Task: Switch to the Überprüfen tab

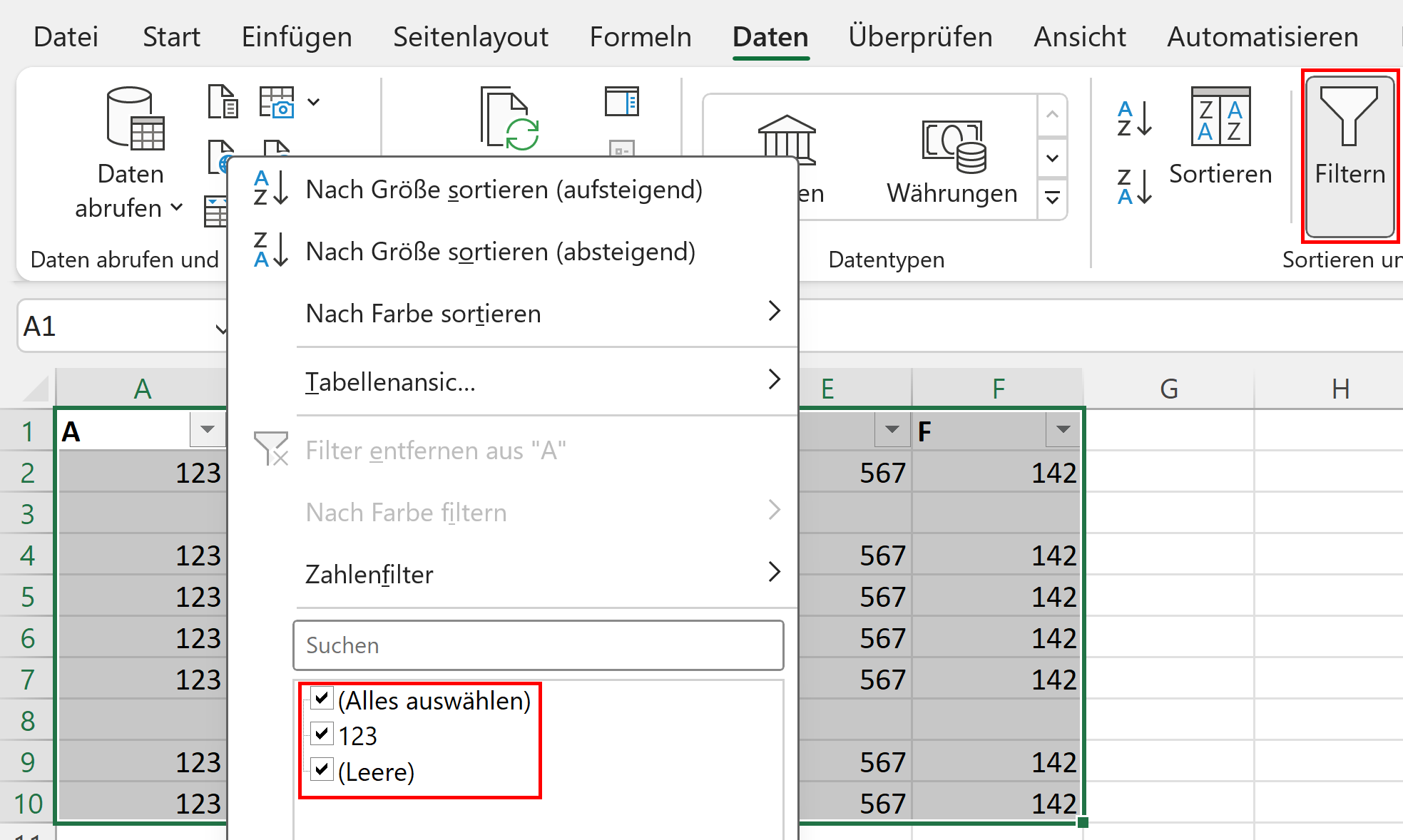Action: click(920, 37)
